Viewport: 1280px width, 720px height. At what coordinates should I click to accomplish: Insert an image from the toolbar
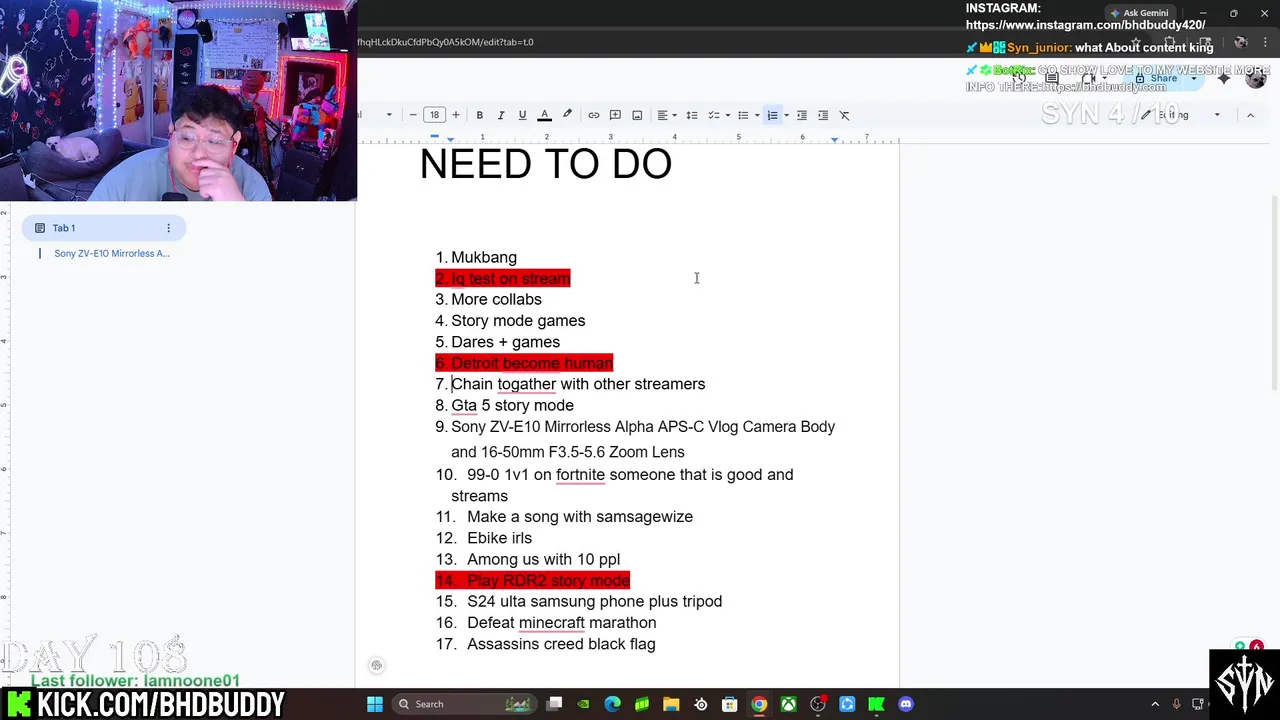pyautogui.click(x=637, y=115)
